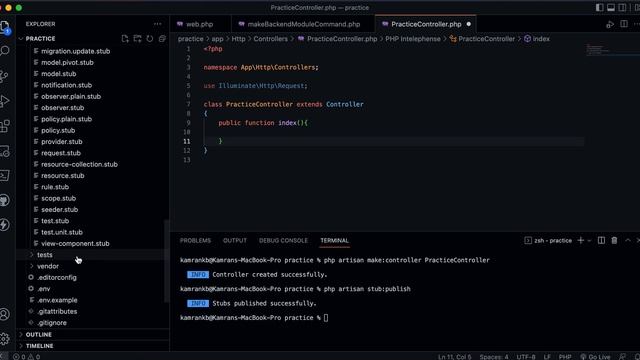Toggle bottom panel layout icon
Viewport: 640px width, 360px height.
[611, 7]
